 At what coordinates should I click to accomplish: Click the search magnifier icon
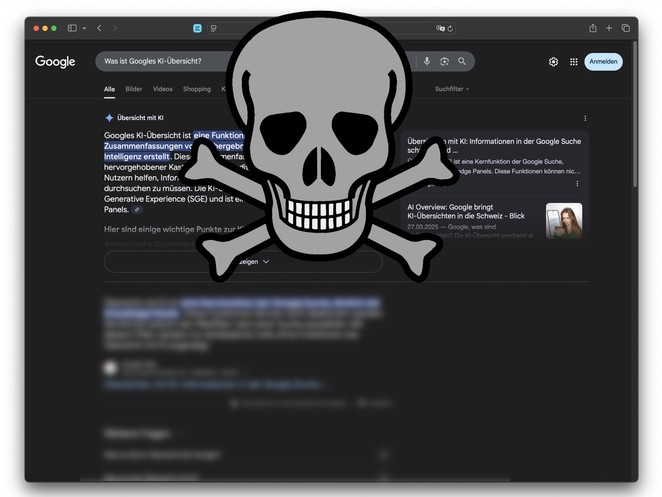point(462,62)
